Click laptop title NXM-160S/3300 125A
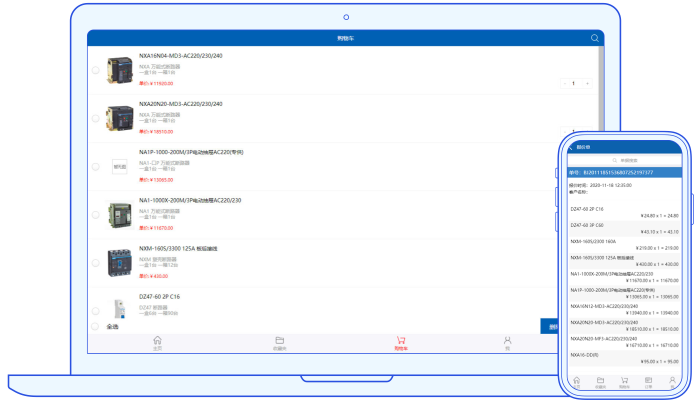Viewport: 694px width, 400px height. click(x=178, y=249)
